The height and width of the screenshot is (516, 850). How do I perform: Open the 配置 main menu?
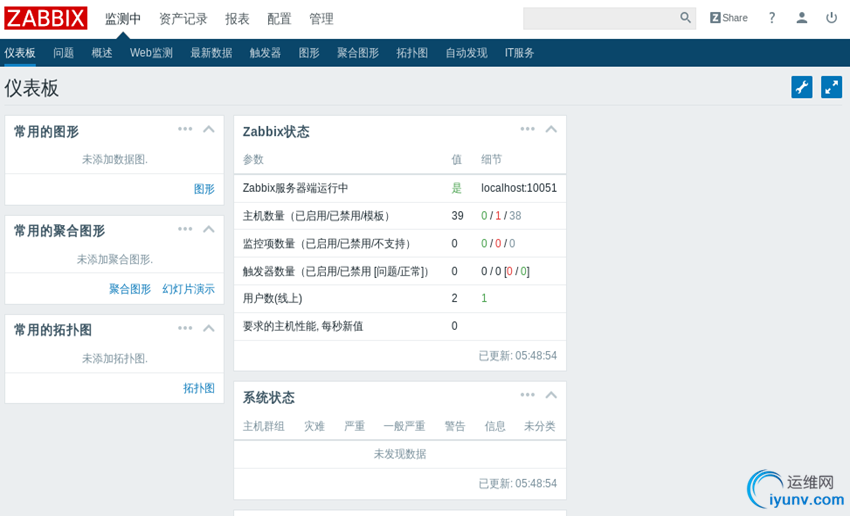pos(279,19)
